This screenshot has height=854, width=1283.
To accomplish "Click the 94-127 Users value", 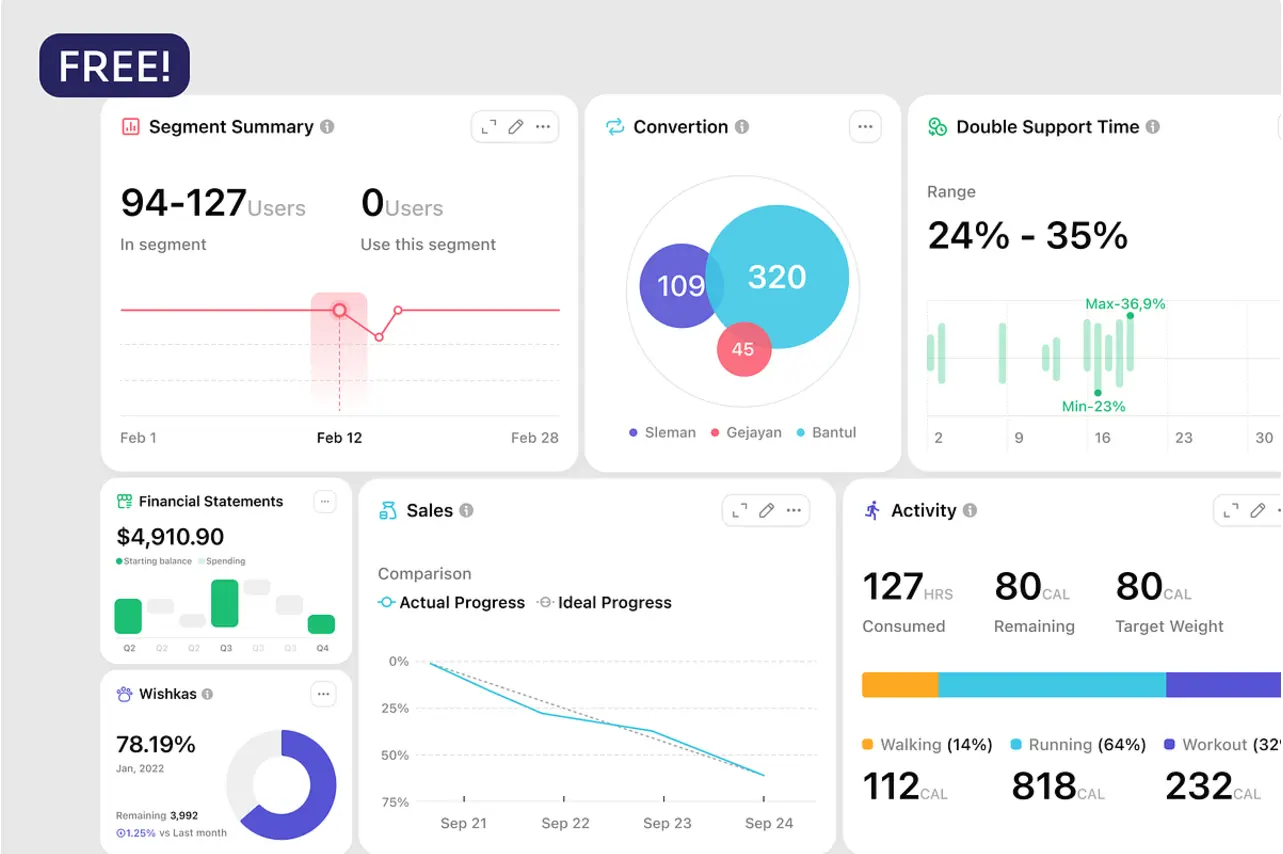I will [213, 203].
